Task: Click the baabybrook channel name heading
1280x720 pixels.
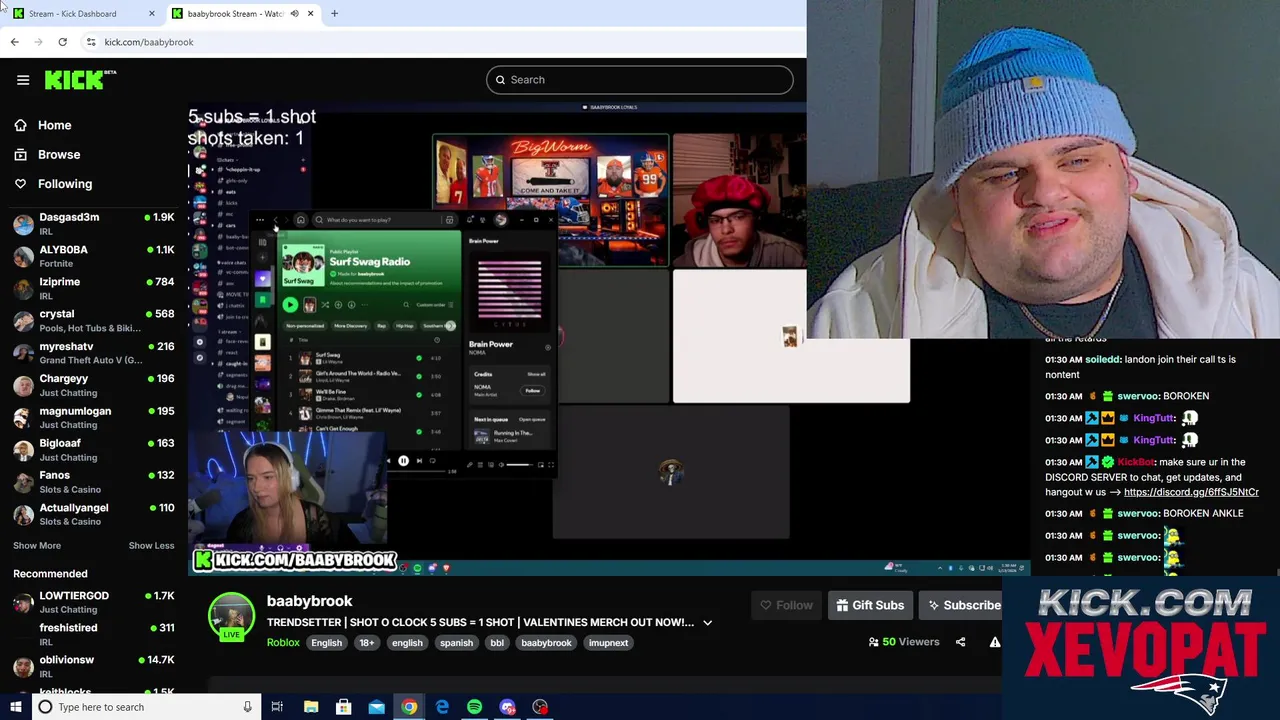Action: pos(309,601)
